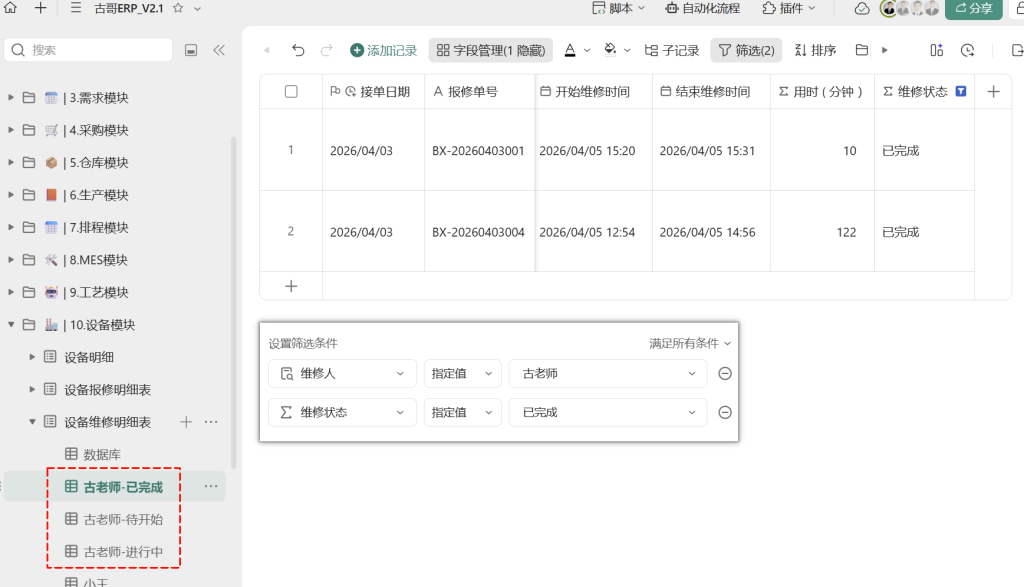This screenshot has width=1024, height=587.
Task: Open 字段管理(1 隐藏)
Action: pos(491,50)
